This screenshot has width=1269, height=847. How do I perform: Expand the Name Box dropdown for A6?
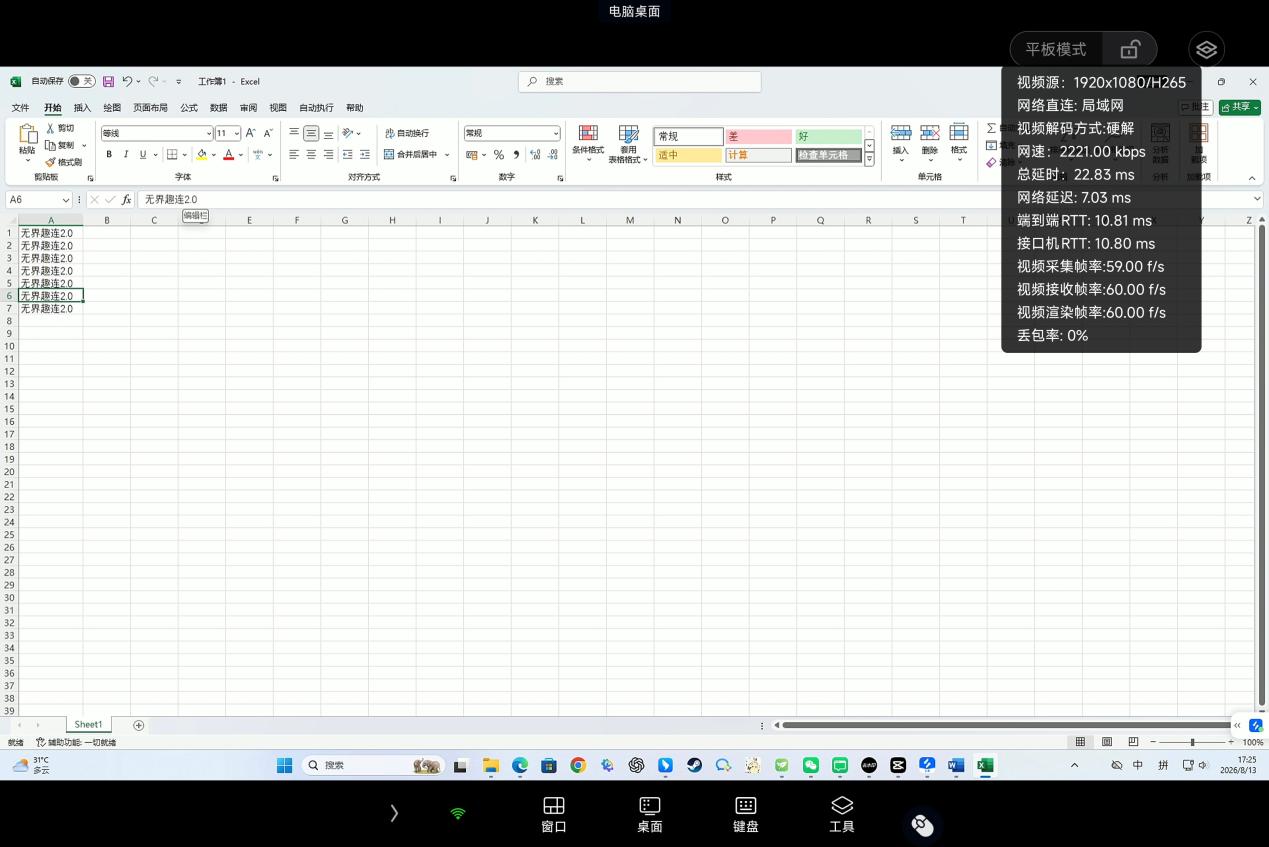[66, 200]
